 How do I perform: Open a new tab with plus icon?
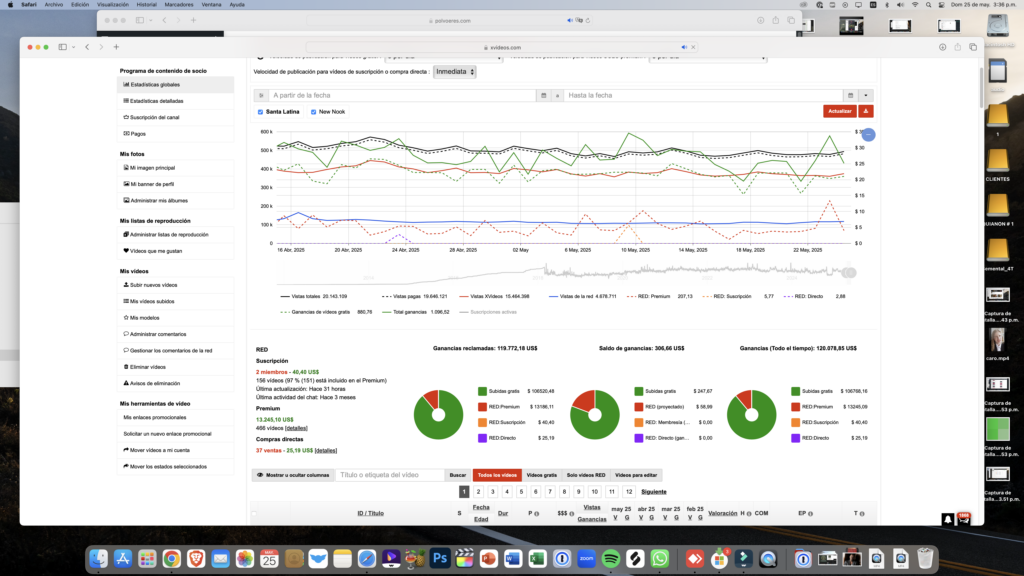coord(116,47)
